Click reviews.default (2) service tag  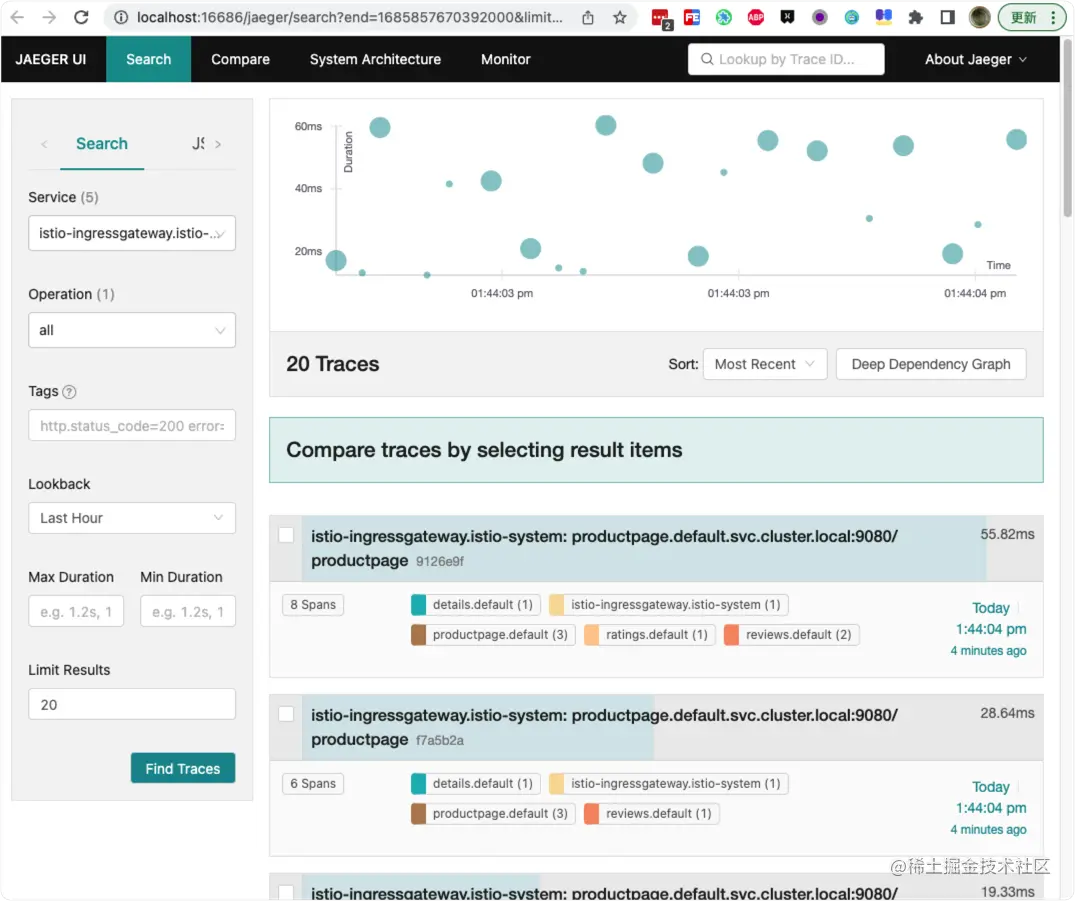click(791, 635)
